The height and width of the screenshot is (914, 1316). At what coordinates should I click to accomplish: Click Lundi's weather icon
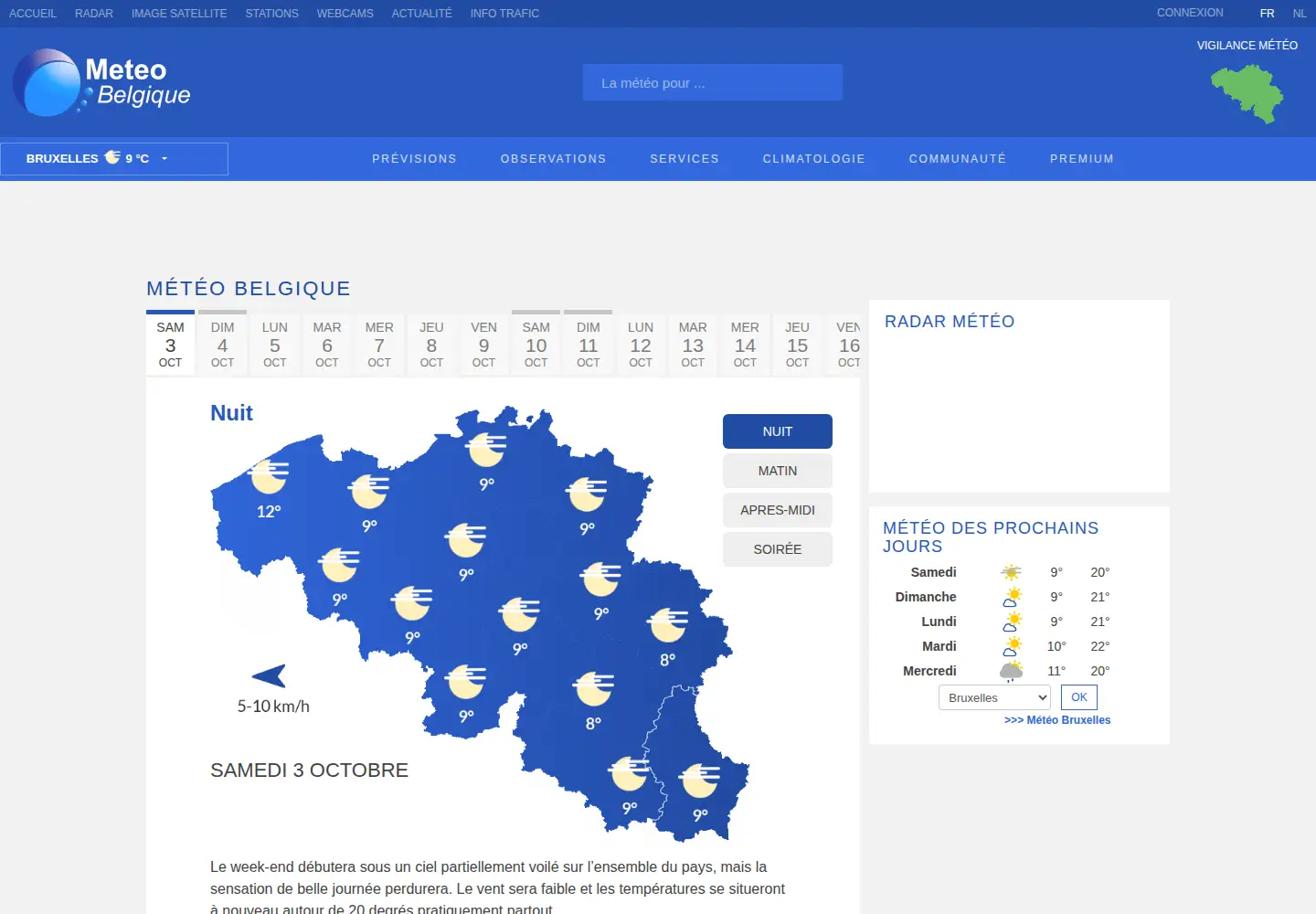1011,622
